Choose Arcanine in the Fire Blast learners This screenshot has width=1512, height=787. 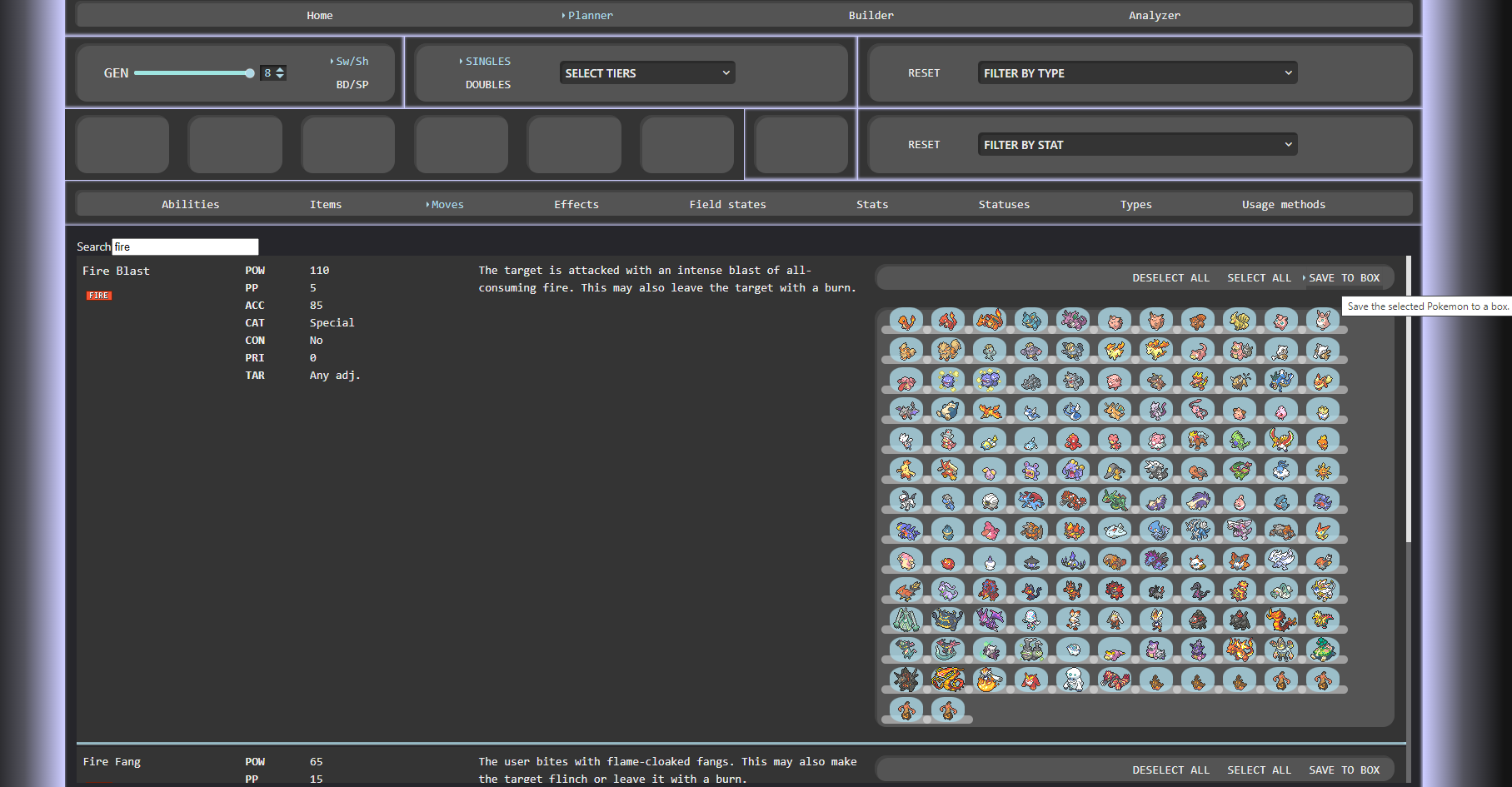(948, 350)
